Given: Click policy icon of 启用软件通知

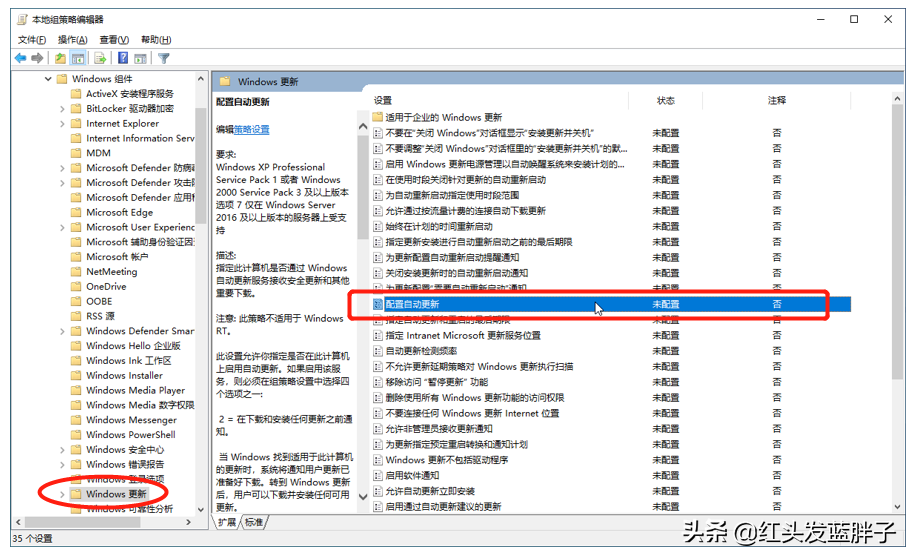Looking at the screenshot, I should pos(377,475).
